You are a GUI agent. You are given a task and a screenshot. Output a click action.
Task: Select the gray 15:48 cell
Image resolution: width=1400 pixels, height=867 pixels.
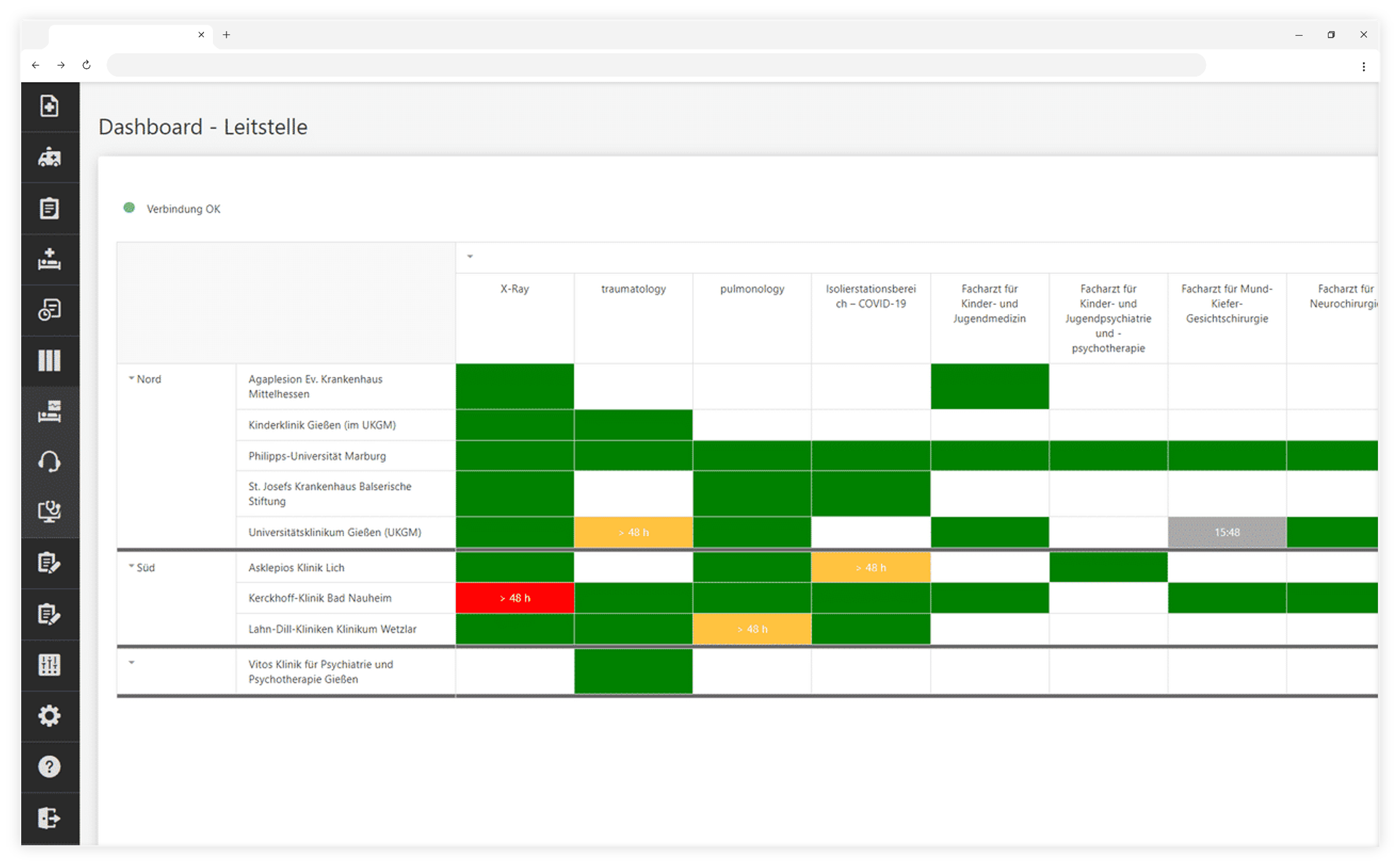[1227, 532]
